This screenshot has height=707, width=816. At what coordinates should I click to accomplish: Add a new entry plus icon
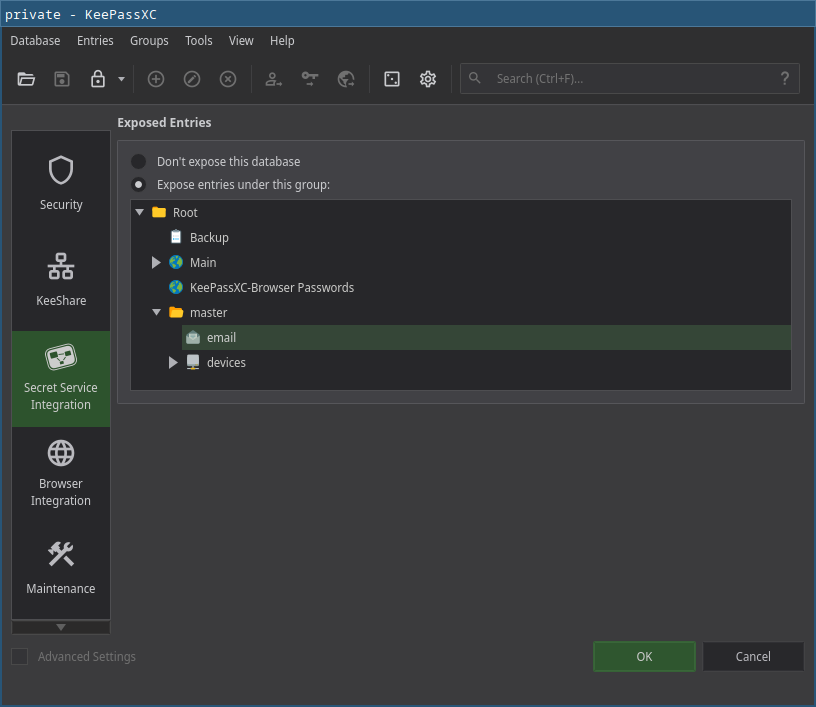[x=156, y=79]
